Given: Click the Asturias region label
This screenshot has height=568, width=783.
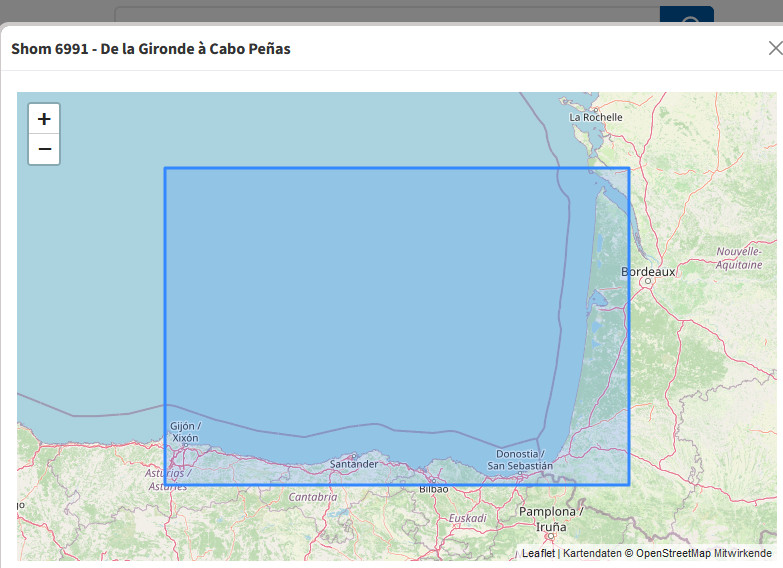Looking at the screenshot, I should (x=167, y=479).
